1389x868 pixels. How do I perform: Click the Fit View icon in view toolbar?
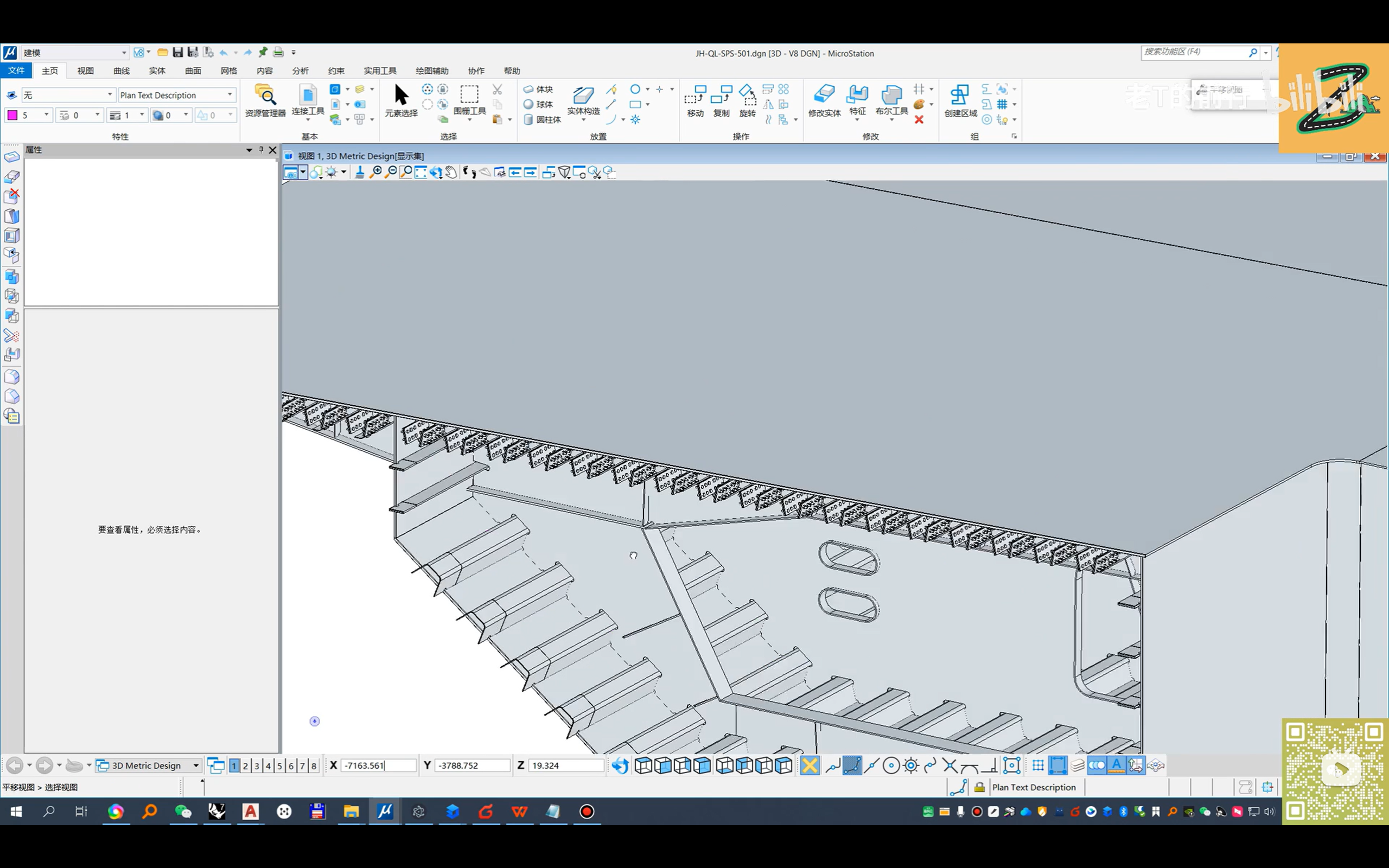pos(420,172)
